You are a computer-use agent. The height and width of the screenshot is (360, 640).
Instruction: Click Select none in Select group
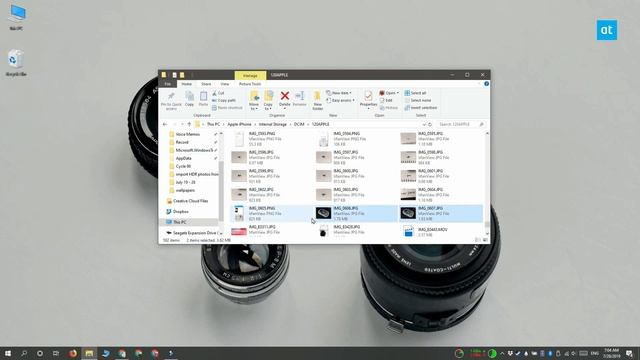pyautogui.click(x=418, y=100)
